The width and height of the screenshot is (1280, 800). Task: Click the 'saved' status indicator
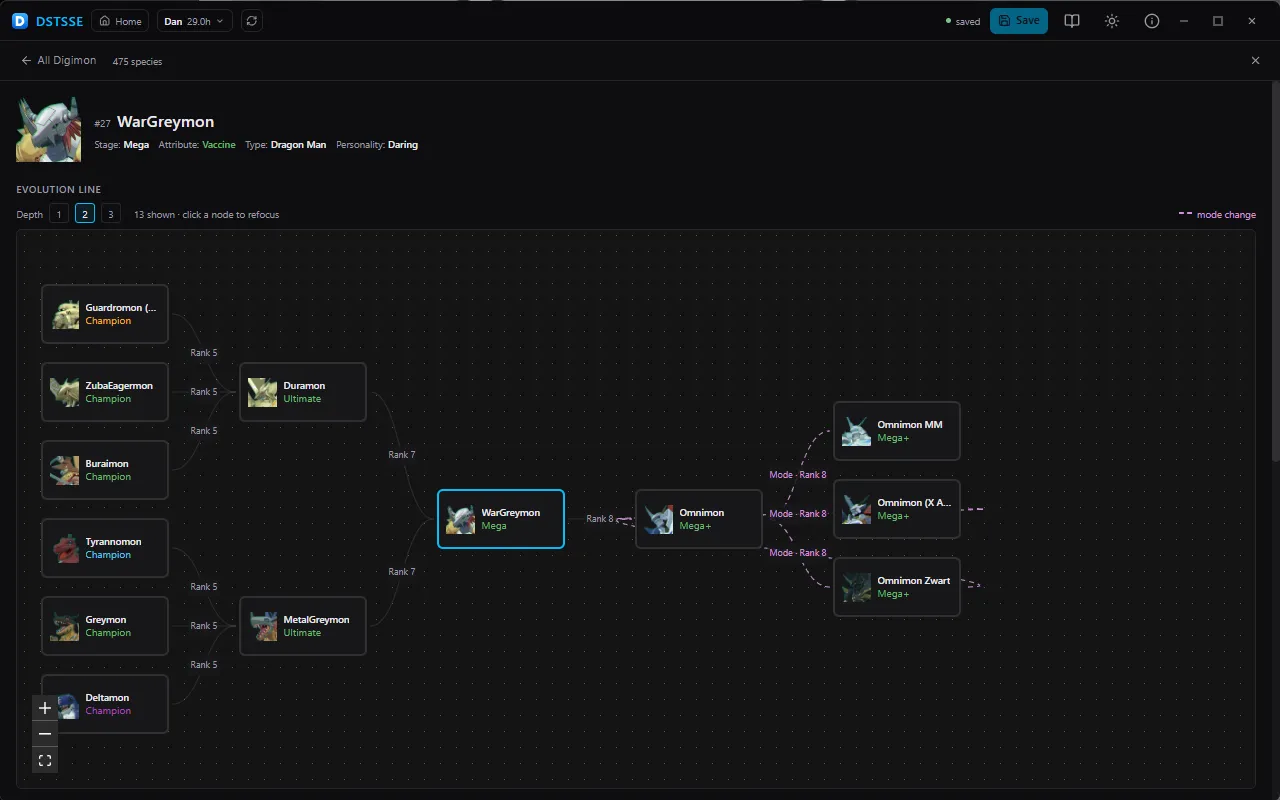pos(963,22)
